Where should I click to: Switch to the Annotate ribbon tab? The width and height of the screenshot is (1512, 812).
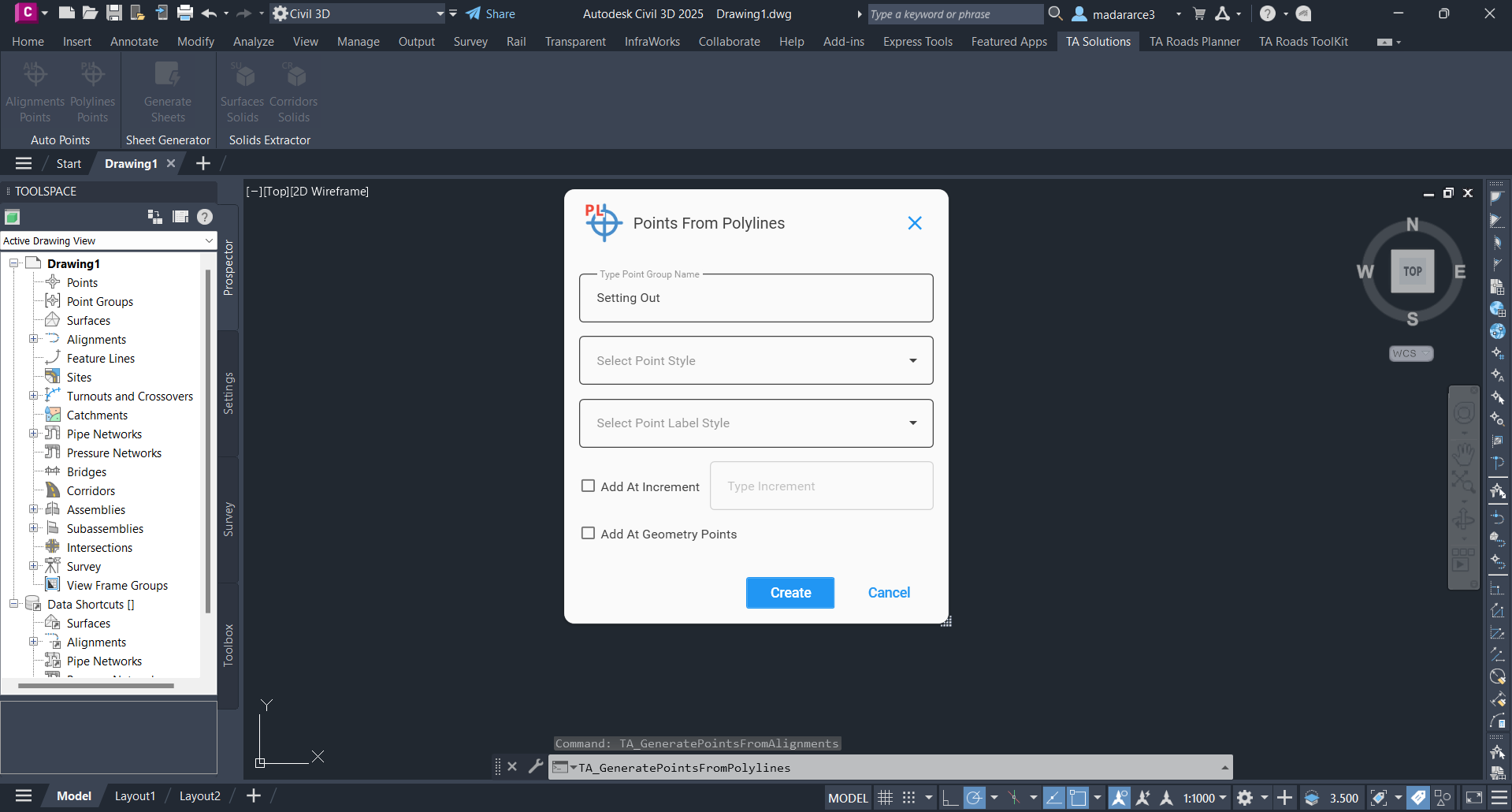(x=134, y=42)
